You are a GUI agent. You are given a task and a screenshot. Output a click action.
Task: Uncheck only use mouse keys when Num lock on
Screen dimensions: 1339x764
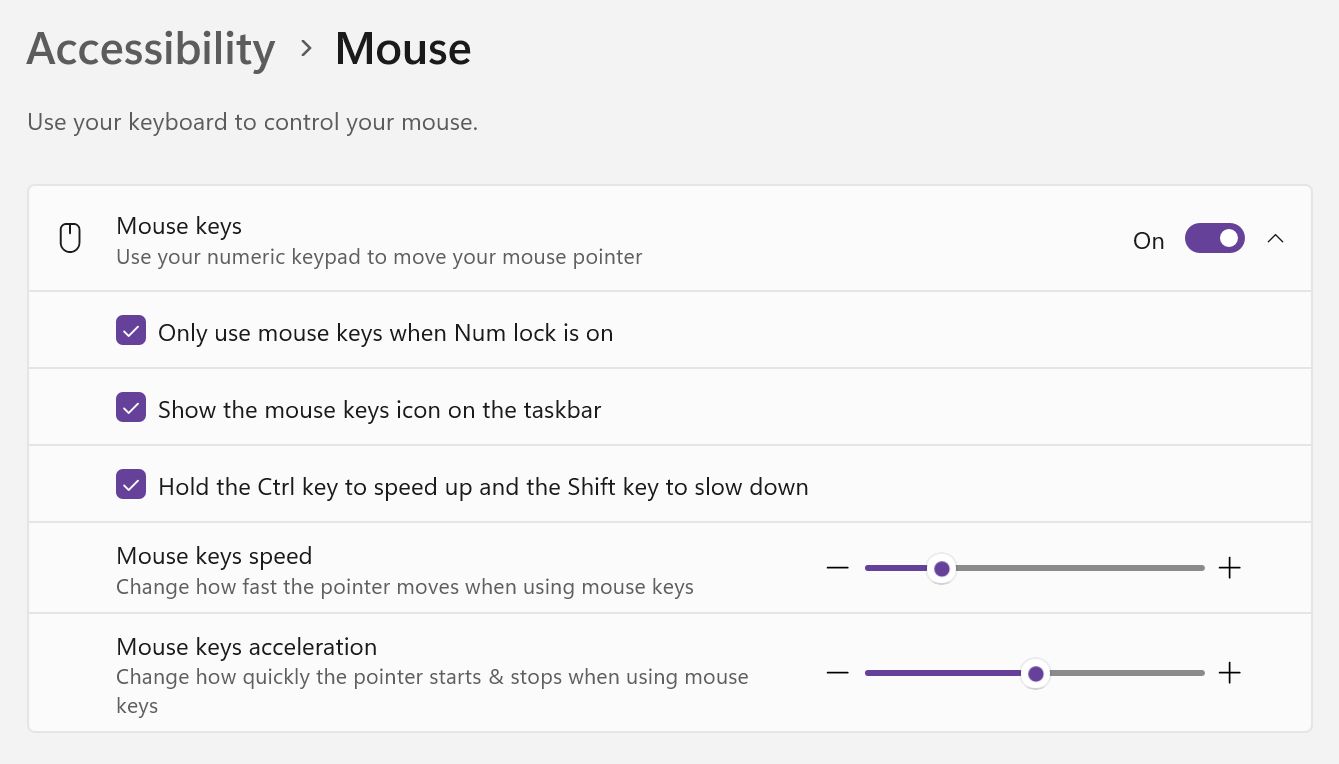tap(131, 329)
